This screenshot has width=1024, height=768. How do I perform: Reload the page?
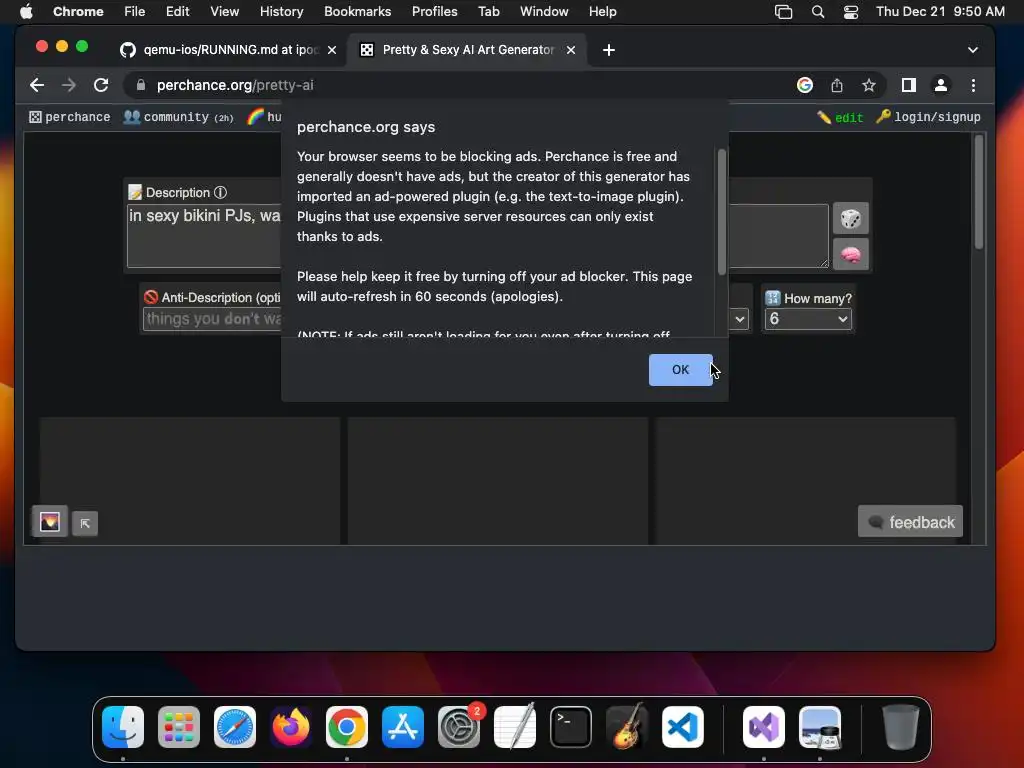pyautogui.click(x=101, y=85)
